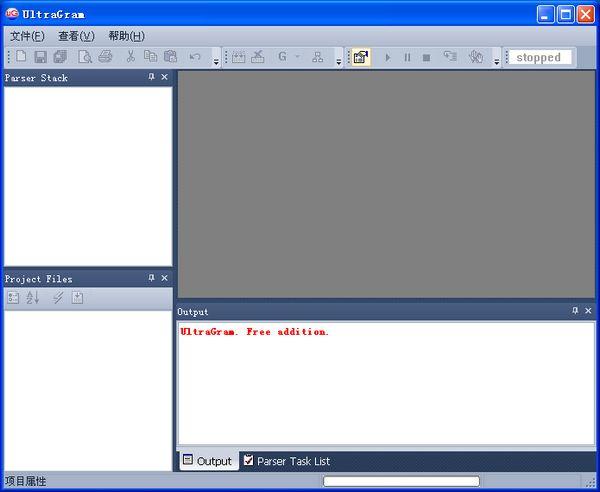The height and width of the screenshot is (492, 600).
Task: Open toolbar options arrow before stopped field
Action: tap(496, 60)
